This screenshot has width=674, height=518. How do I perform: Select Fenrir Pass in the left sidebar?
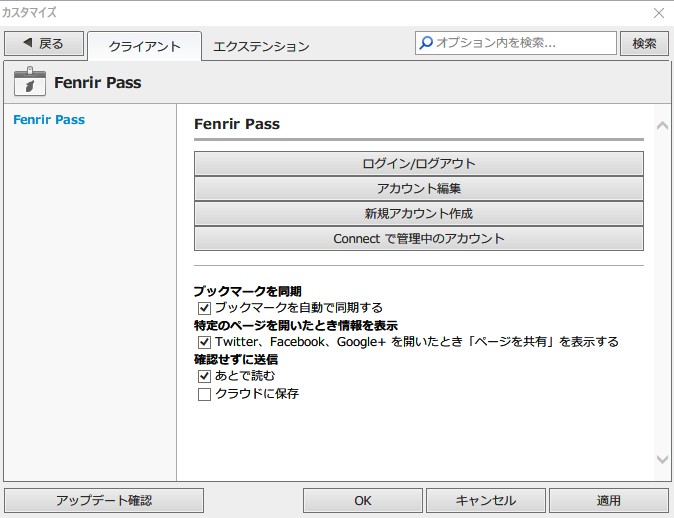(49, 120)
